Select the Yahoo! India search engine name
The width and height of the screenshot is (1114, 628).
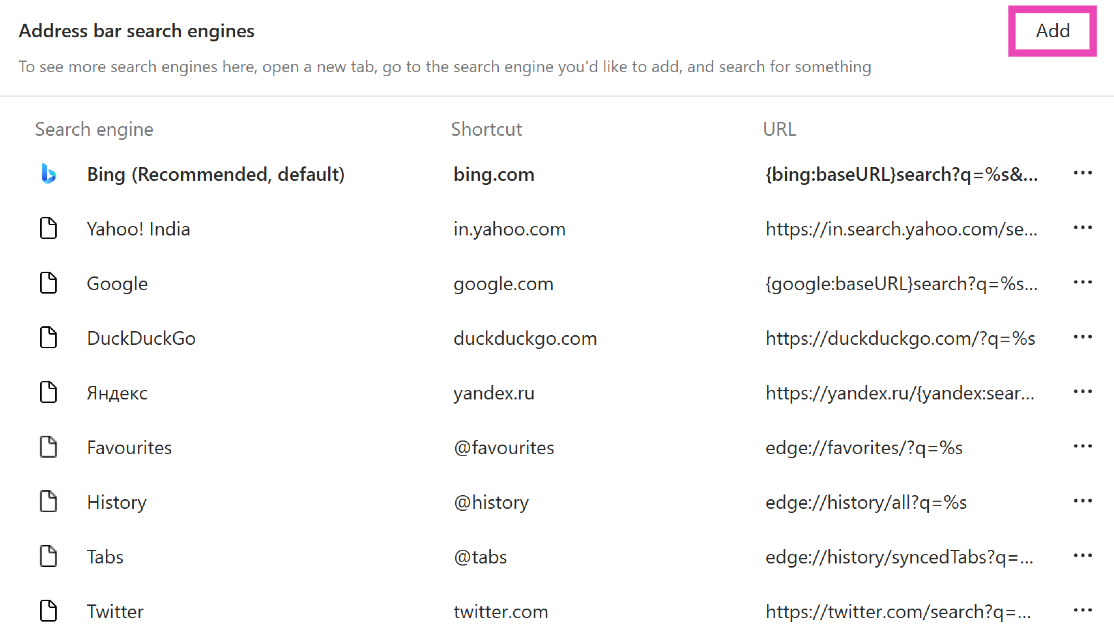tap(138, 229)
